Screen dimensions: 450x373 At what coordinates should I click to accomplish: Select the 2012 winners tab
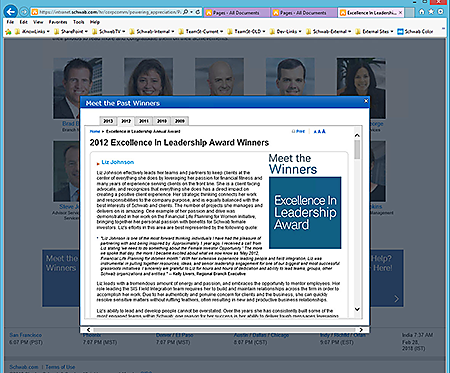point(126,121)
